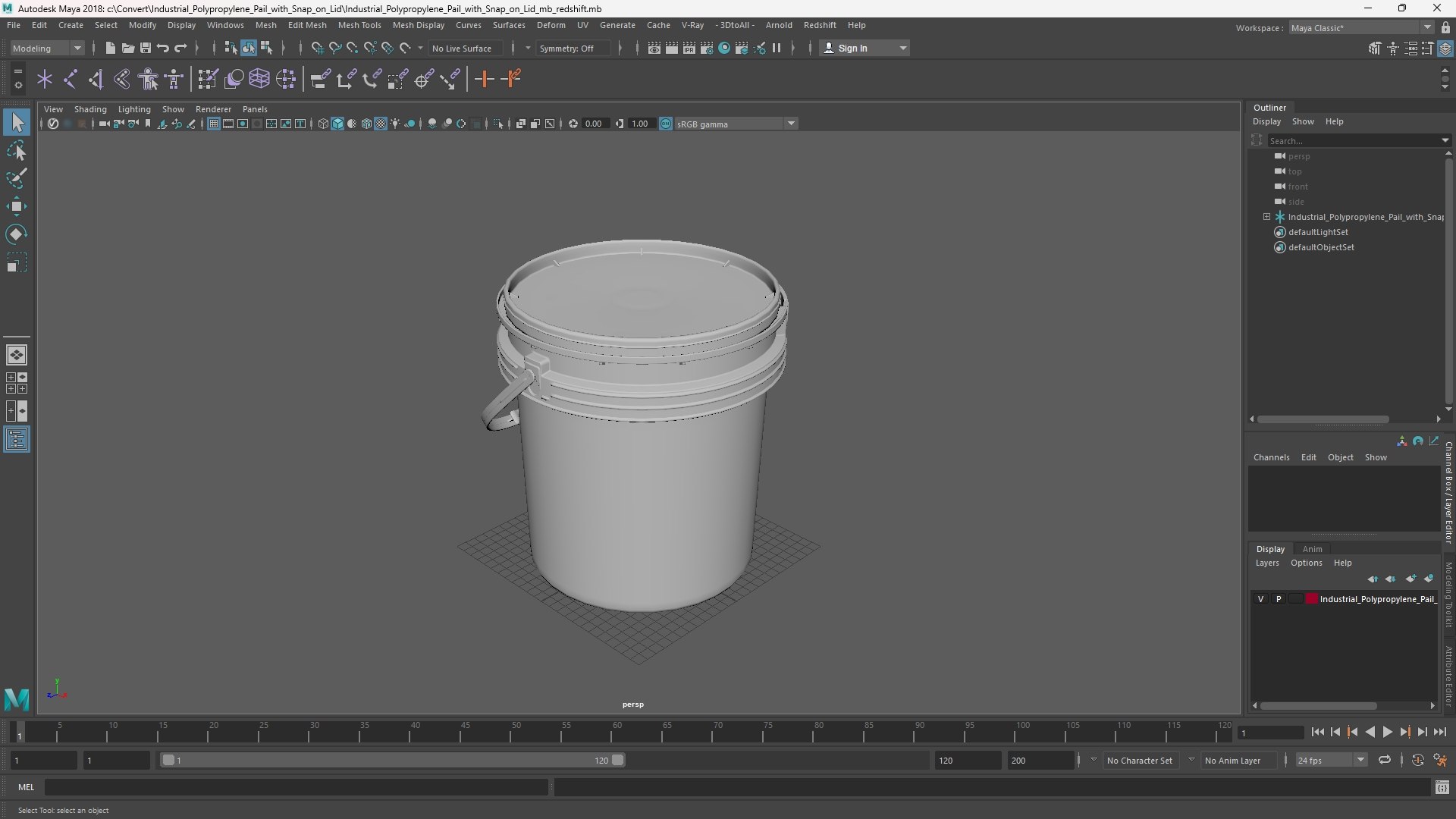The width and height of the screenshot is (1456, 819).
Task: Click the Outliner search field
Action: click(1357, 140)
